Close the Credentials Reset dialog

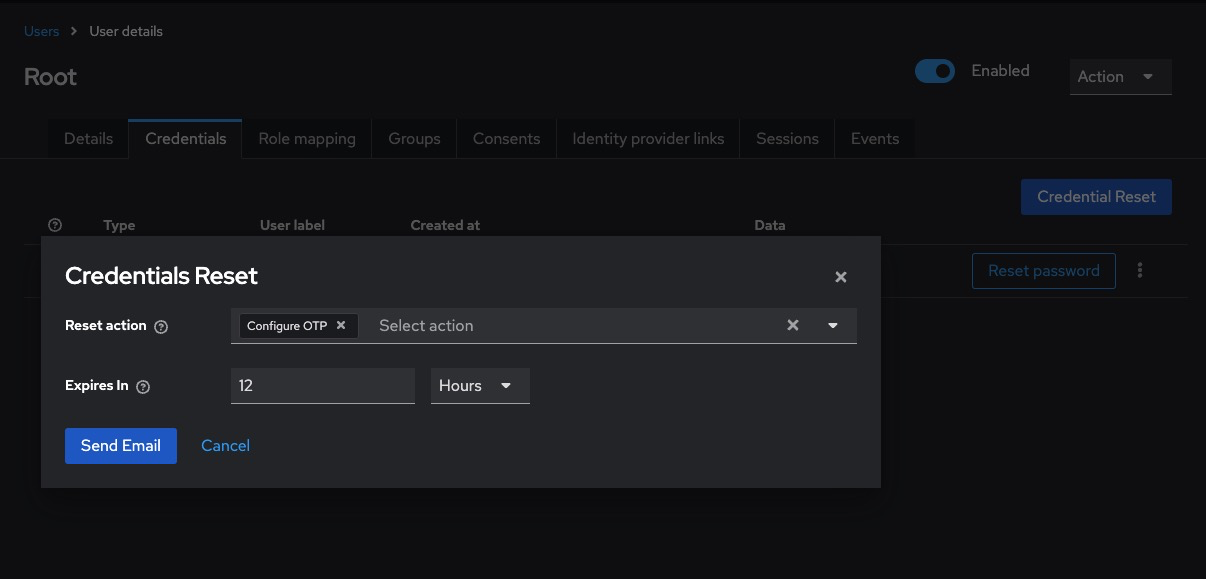[840, 277]
